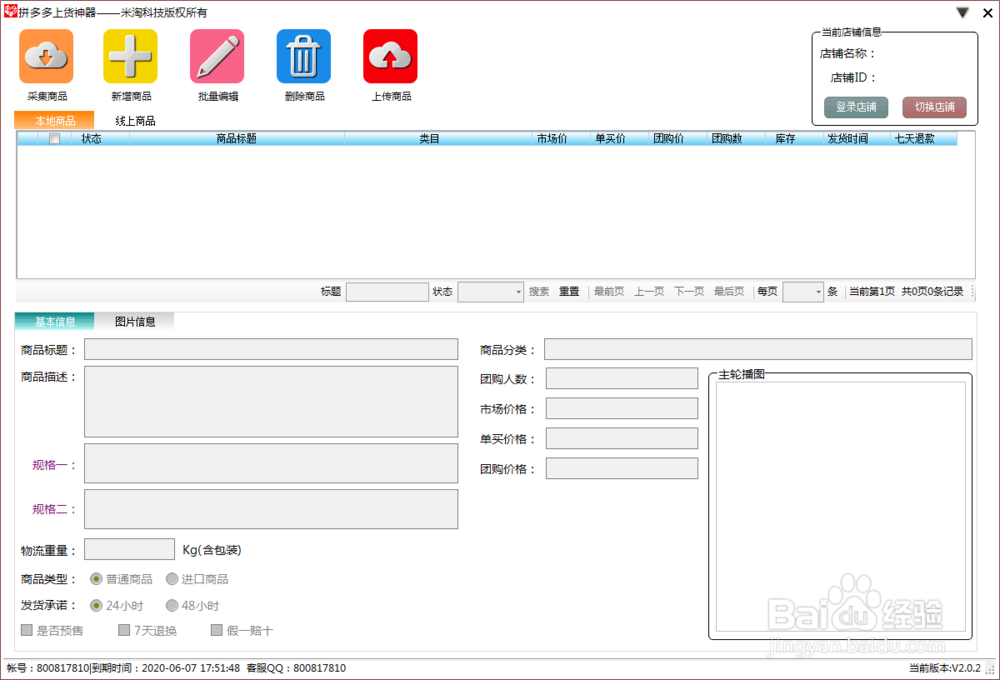The height and width of the screenshot is (680, 1000).
Task: Open the 状态 filter dropdown
Action: pyautogui.click(x=490, y=292)
